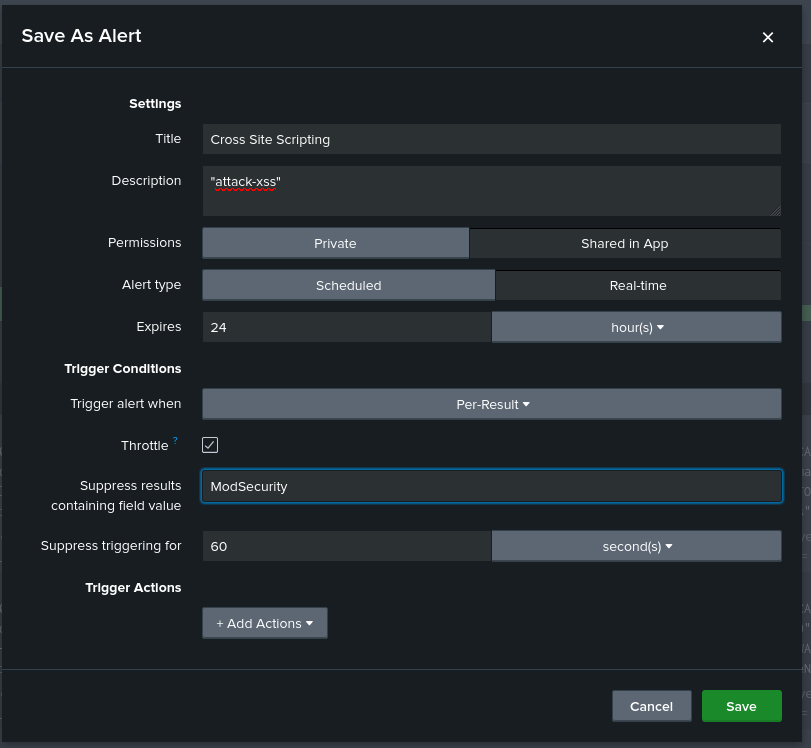The image size is (811, 748).
Task: Click the description resize handle
Action: pos(776,211)
